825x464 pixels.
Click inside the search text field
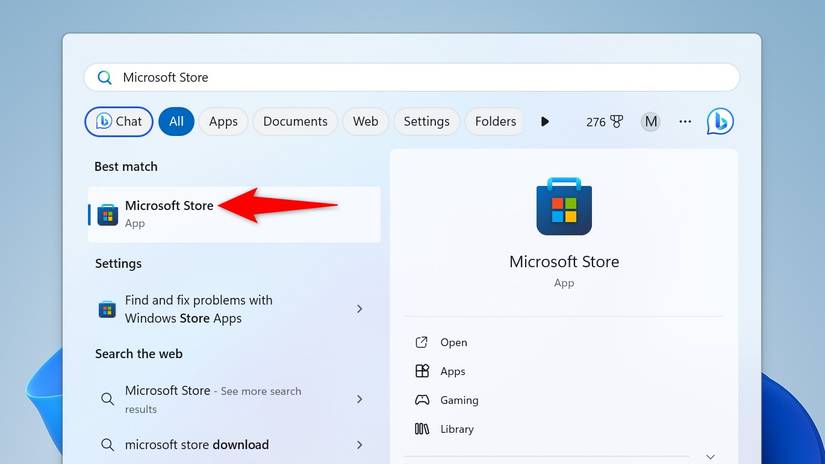(x=420, y=78)
